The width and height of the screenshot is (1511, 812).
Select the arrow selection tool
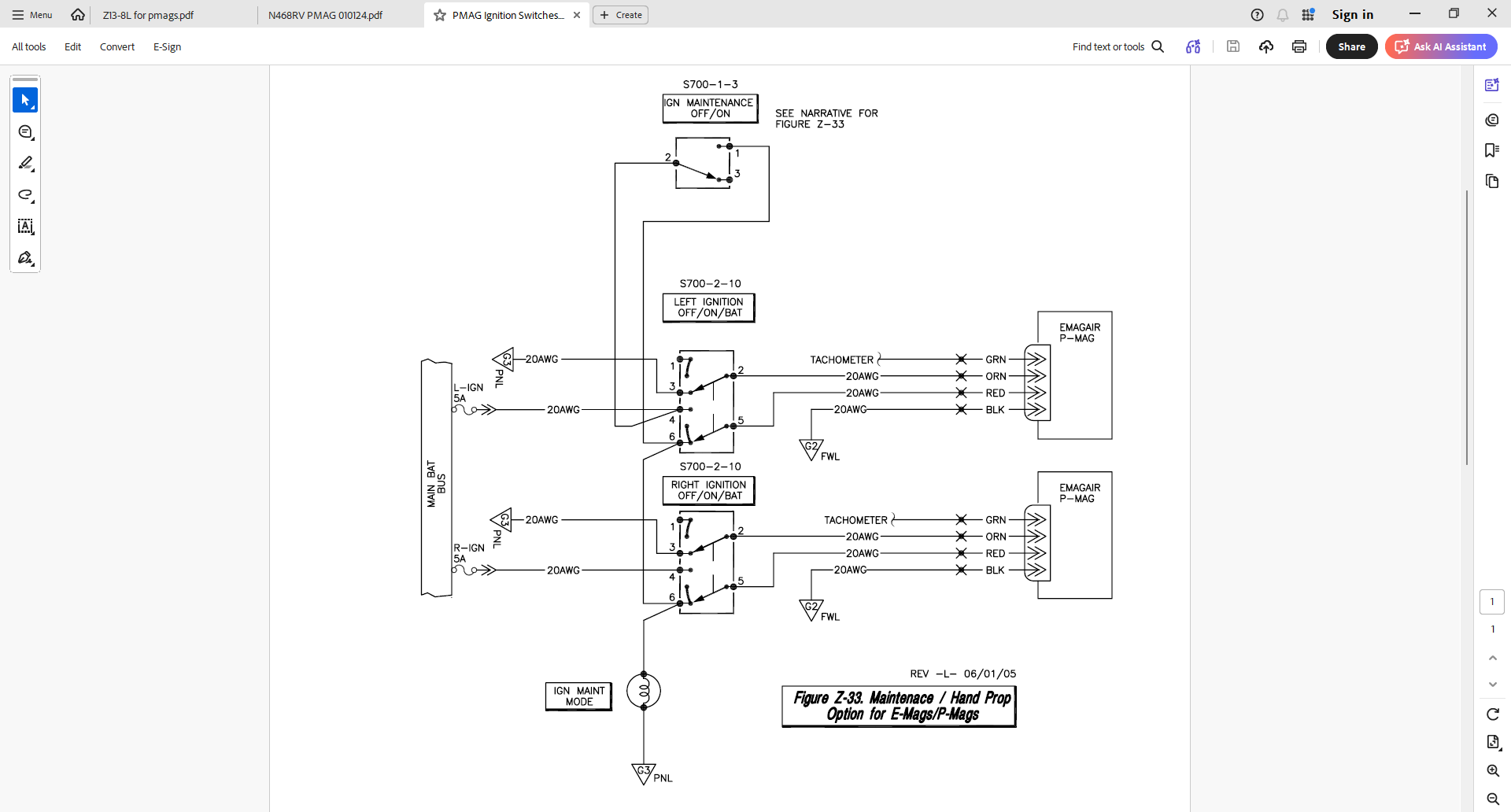pos(25,100)
